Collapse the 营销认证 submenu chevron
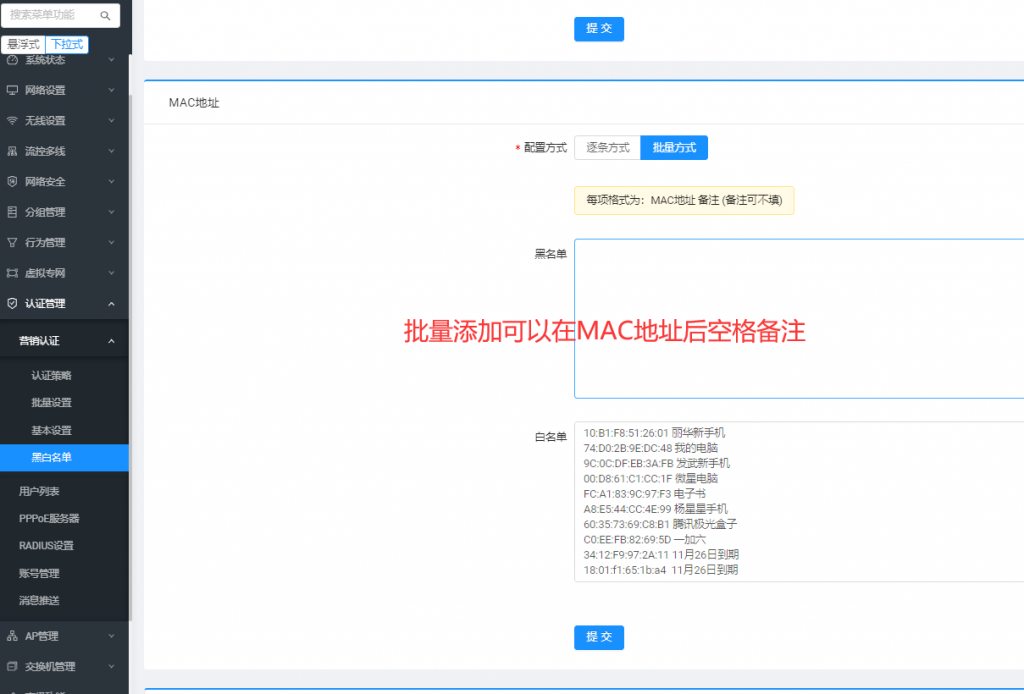Image resolution: width=1024 pixels, height=694 pixels. (x=111, y=341)
